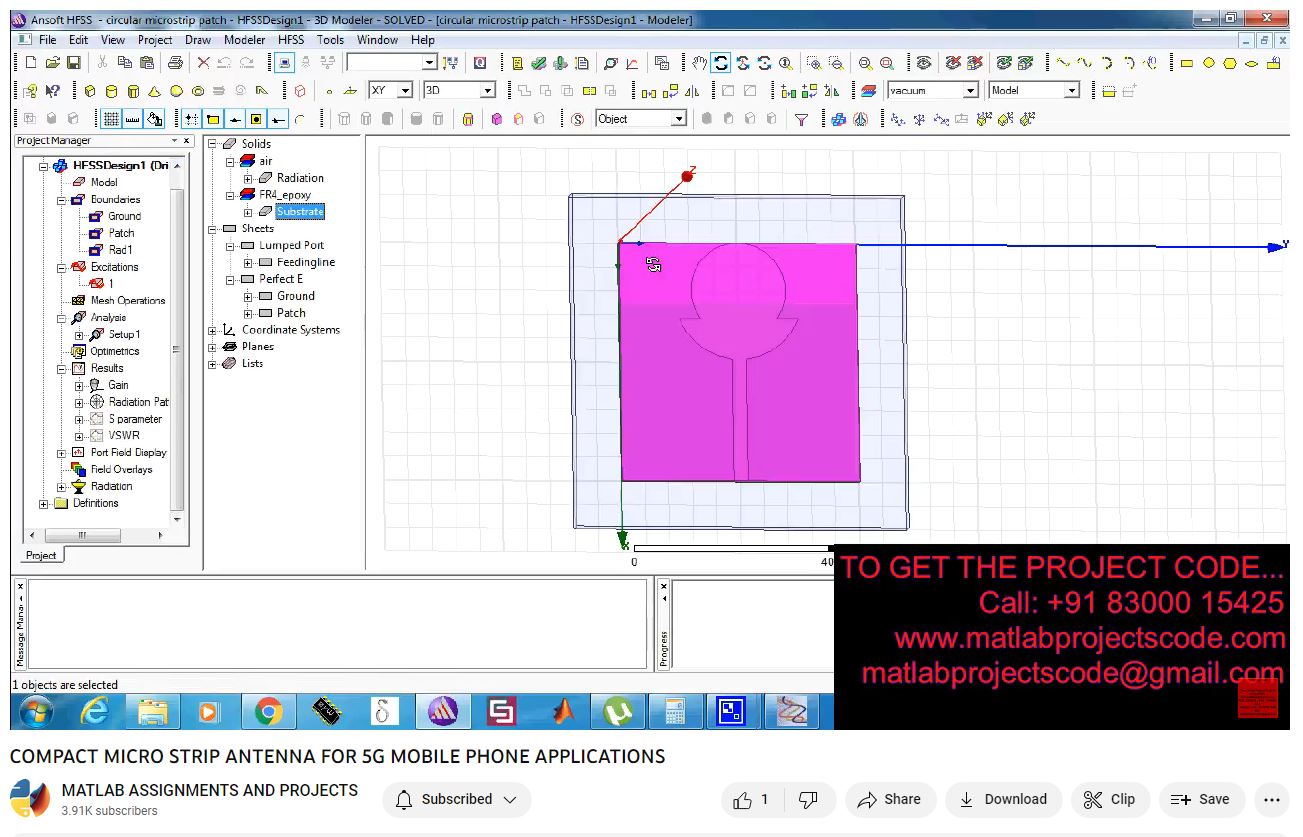Draw a torus with the Torus icon

197,91
